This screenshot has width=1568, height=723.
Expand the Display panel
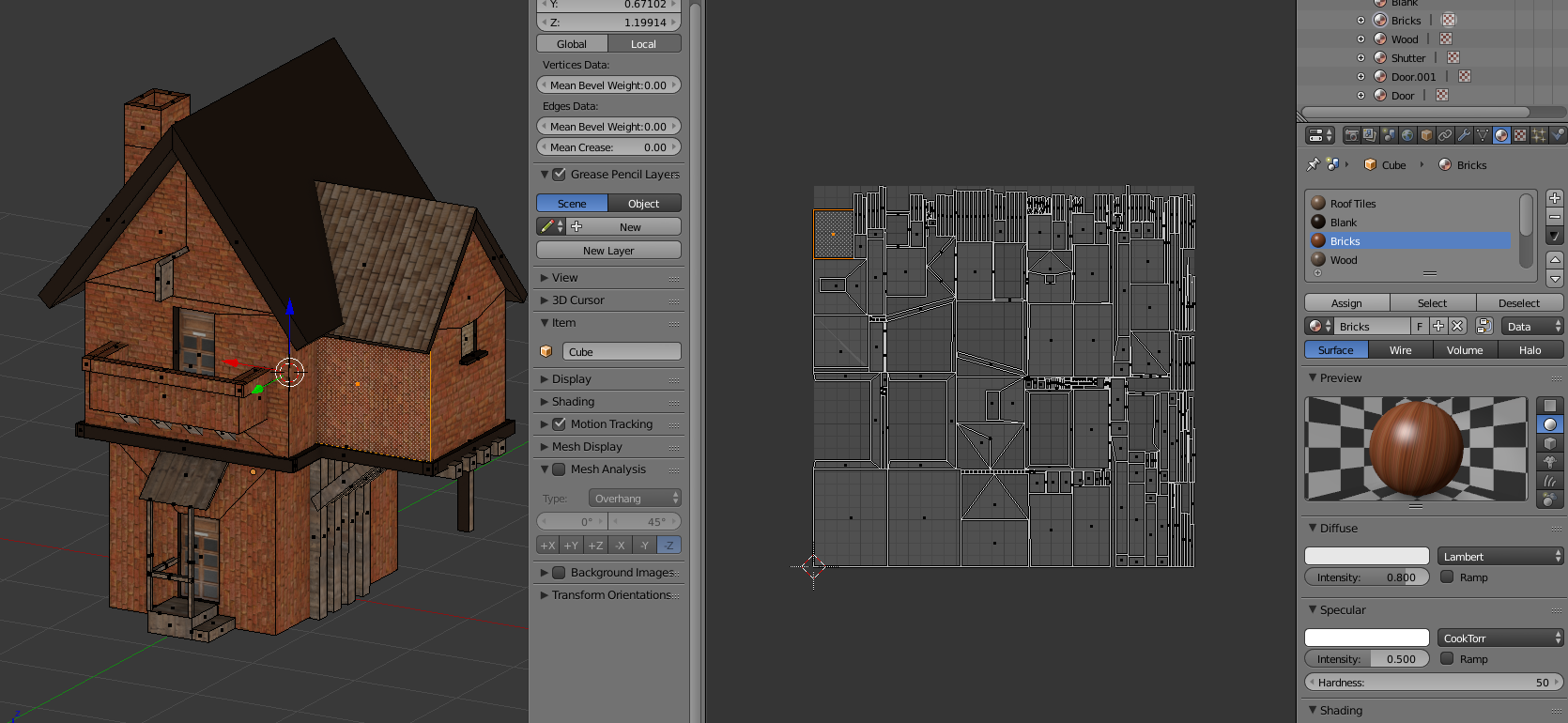click(x=608, y=378)
